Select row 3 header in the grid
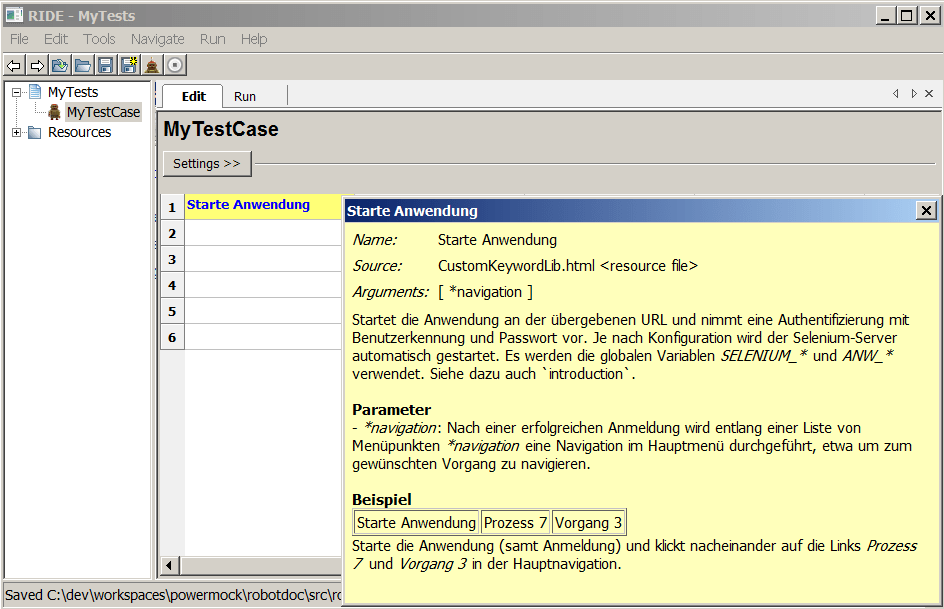This screenshot has width=944, height=609. pyautogui.click(x=172, y=259)
